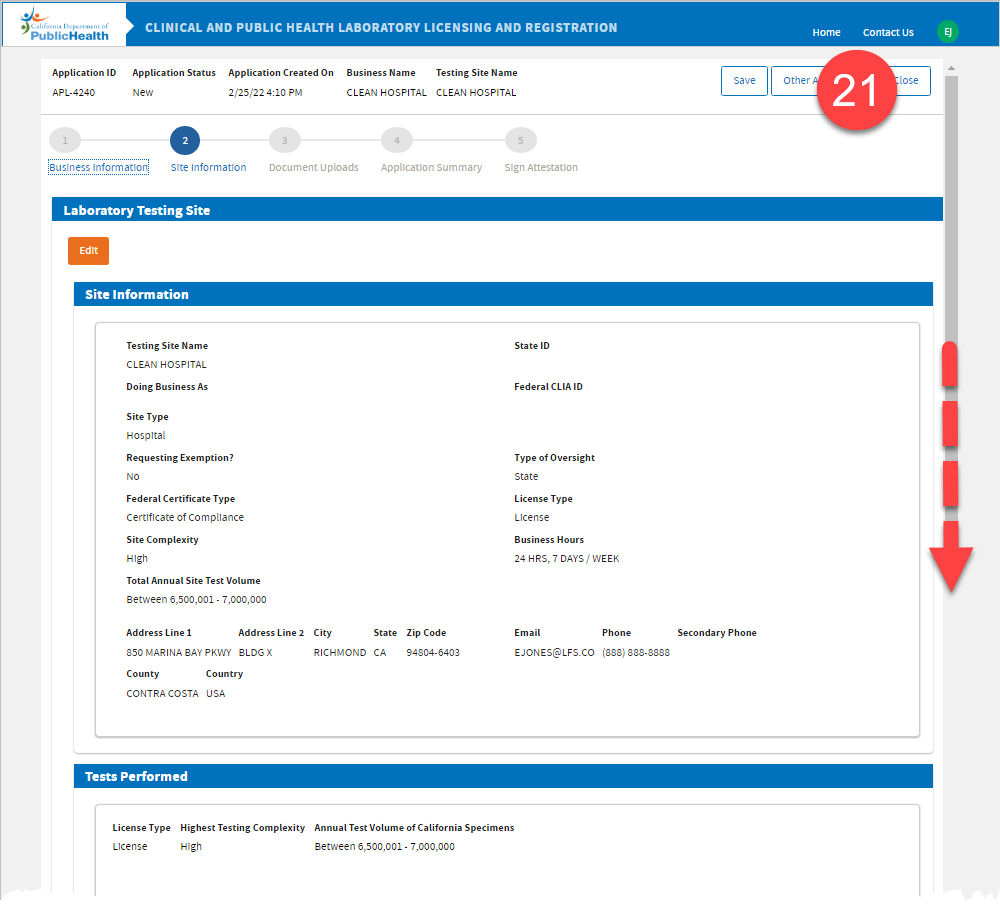Click the Edit button under Laboratory Testing Site
Image resolution: width=1000 pixels, height=904 pixels.
pyautogui.click(x=89, y=251)
